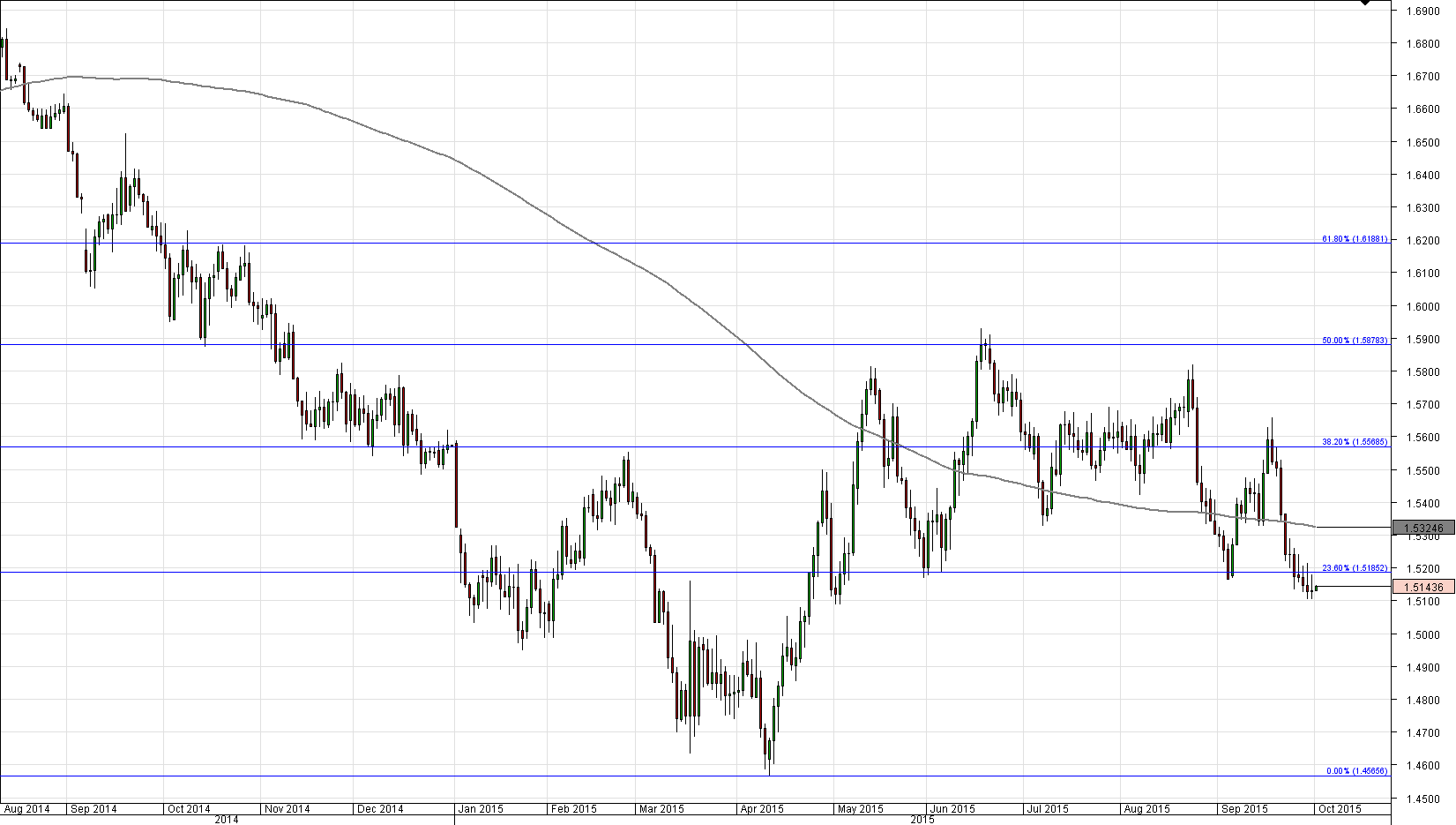The height and width of the screenshot is (825, 1456).
Task: Click the 1.4600 price axis label
Action: pos(1423,766)
